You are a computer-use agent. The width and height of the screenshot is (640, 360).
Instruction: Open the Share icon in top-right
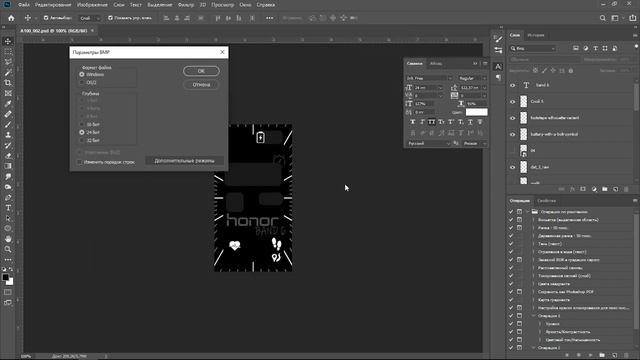(x=633, y=18)
